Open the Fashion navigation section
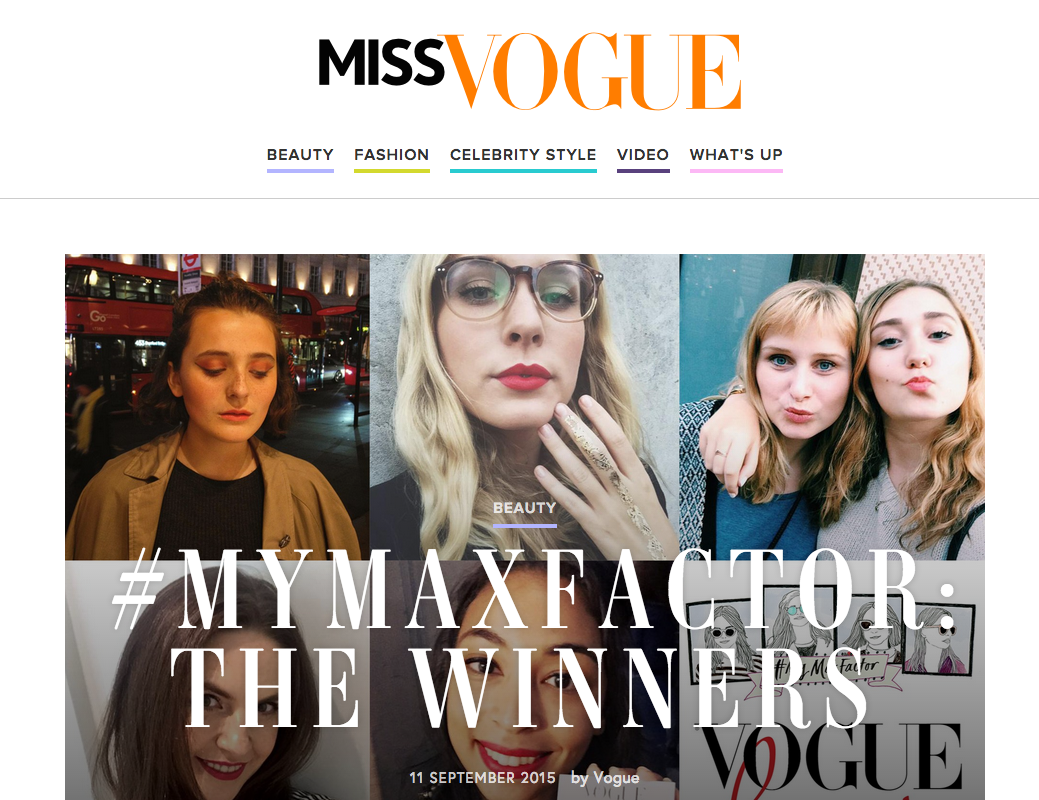This screenshot has height=800, width=1039. coord(392,155)
